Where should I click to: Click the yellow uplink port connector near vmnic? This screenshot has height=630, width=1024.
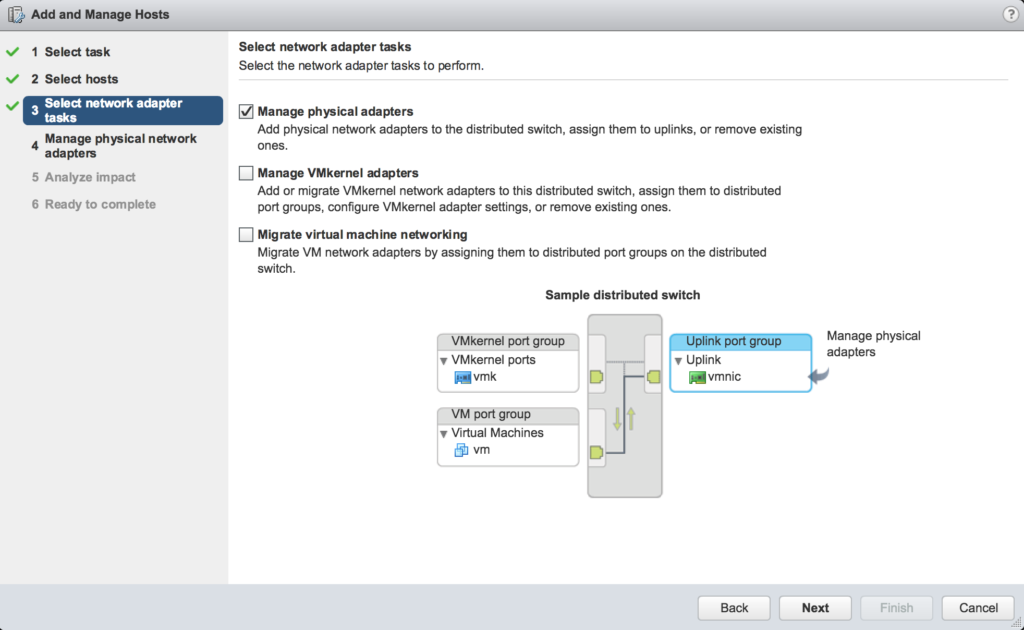click(x=653, y=377)
